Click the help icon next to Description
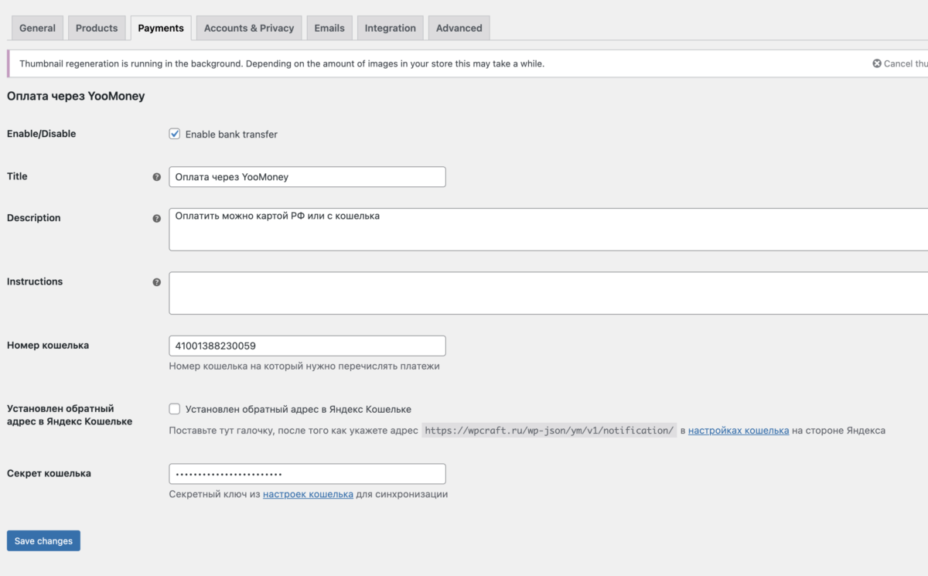 156,218
